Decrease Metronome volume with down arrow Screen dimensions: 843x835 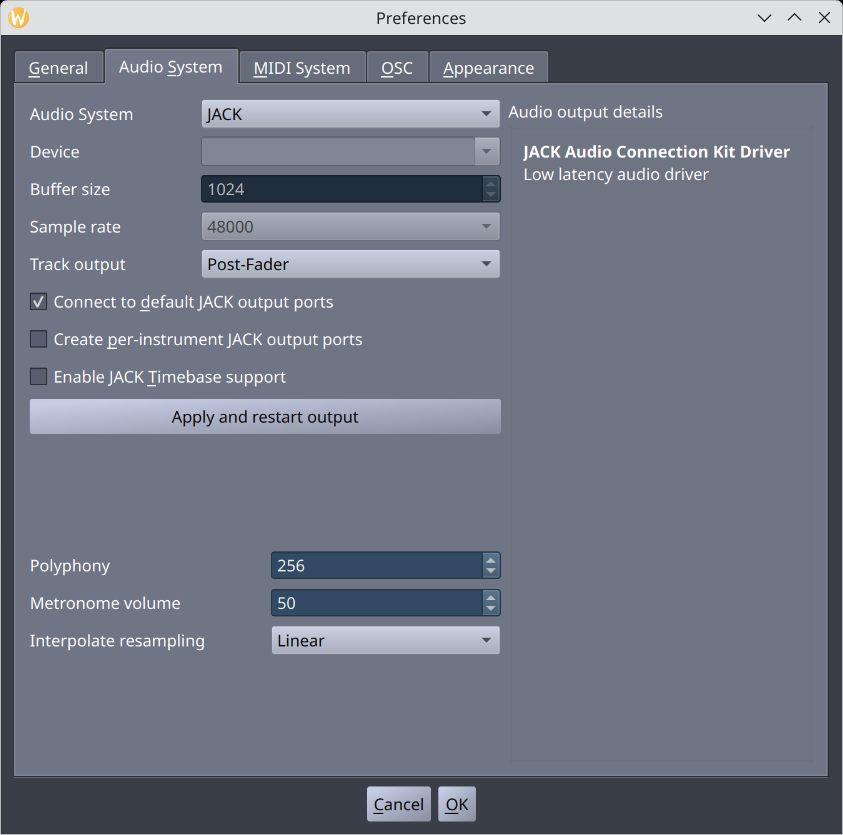pyautogui.click(x=490, y=609)
